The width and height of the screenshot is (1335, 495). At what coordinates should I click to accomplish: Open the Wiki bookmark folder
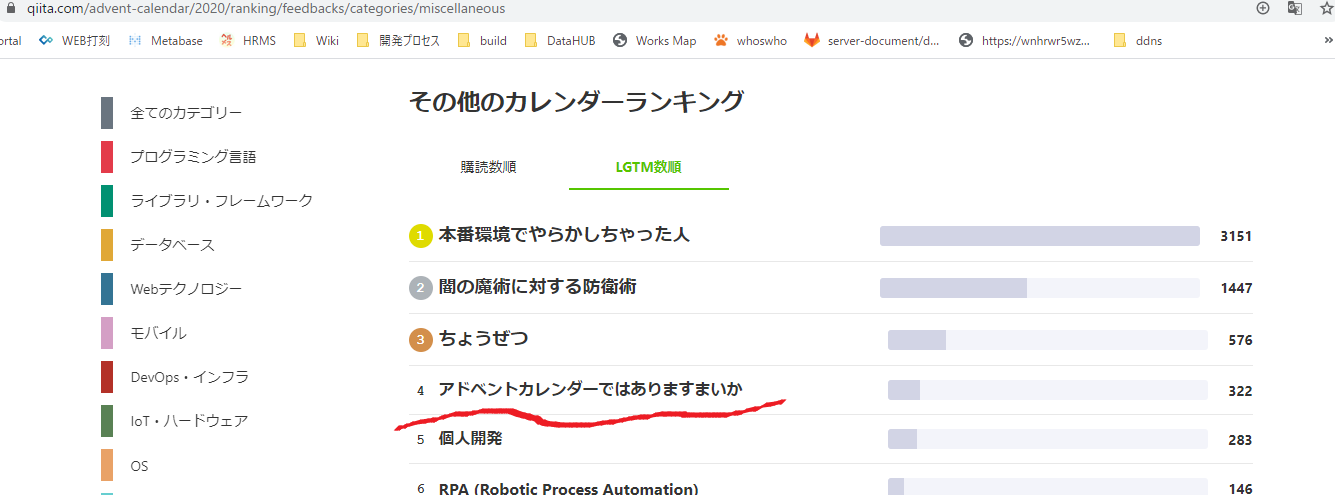coord(316,41)
